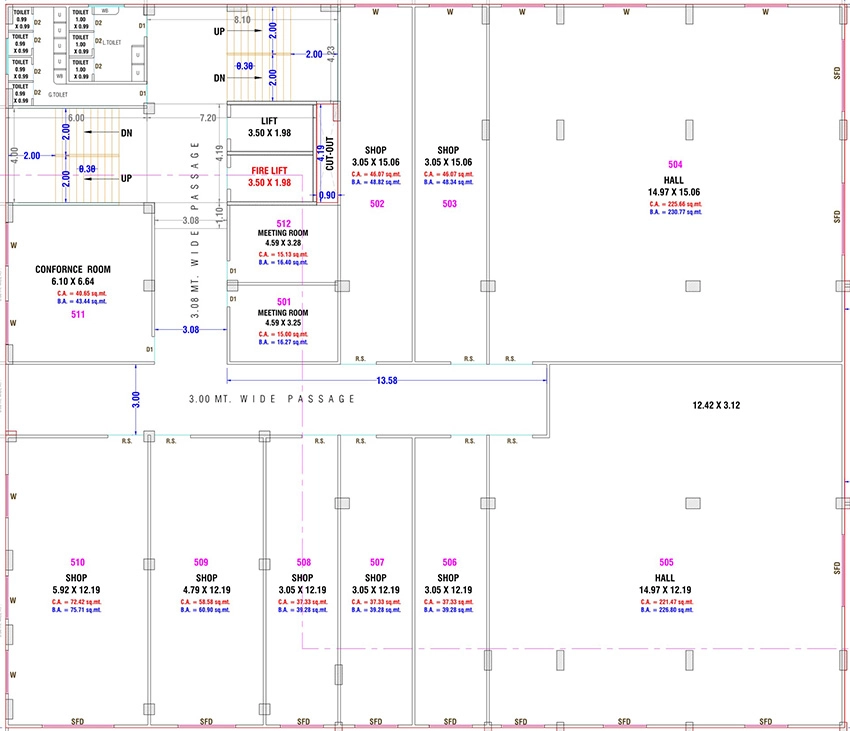Click the 'L.TOILET' label
850x731 pixels.
[x=112, y=42]
